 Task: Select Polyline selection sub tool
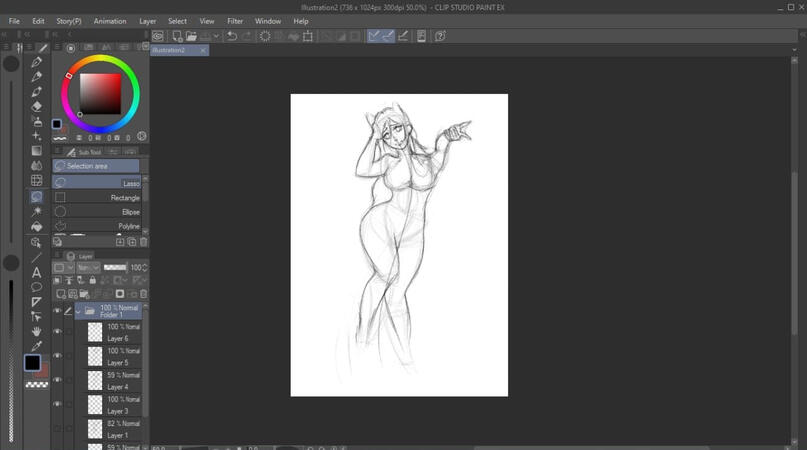click(x=97, y=226)
